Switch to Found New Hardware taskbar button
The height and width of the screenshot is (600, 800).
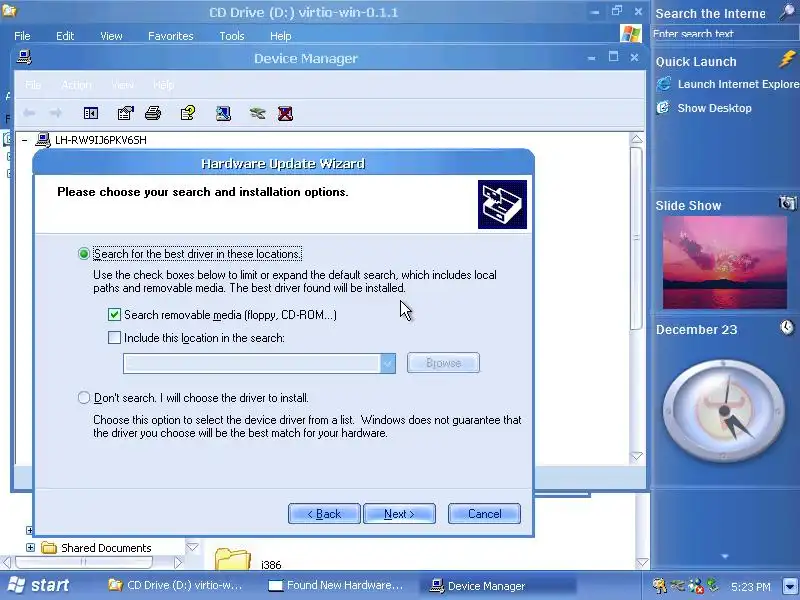(x=337, y=585)
